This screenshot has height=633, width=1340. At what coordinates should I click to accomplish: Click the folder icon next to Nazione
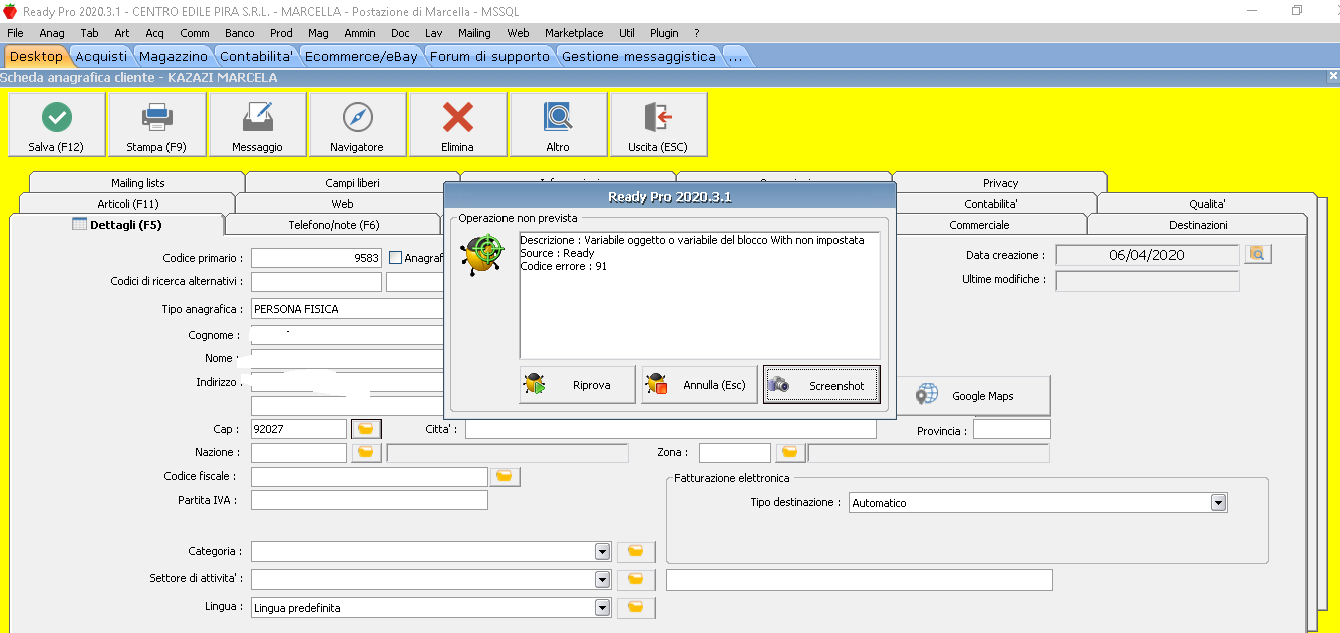tap(366, 453)
